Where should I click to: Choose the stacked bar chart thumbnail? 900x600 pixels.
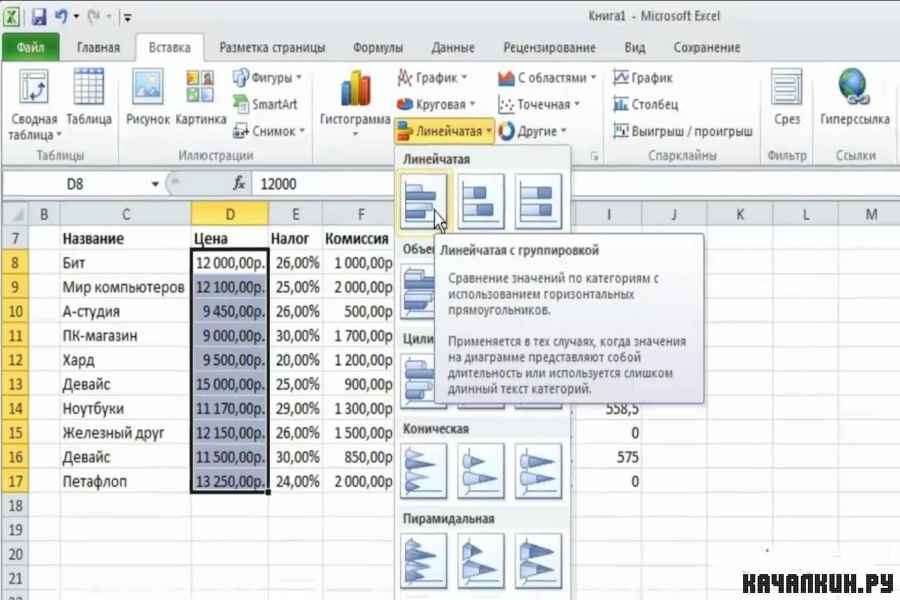point(480,201)
